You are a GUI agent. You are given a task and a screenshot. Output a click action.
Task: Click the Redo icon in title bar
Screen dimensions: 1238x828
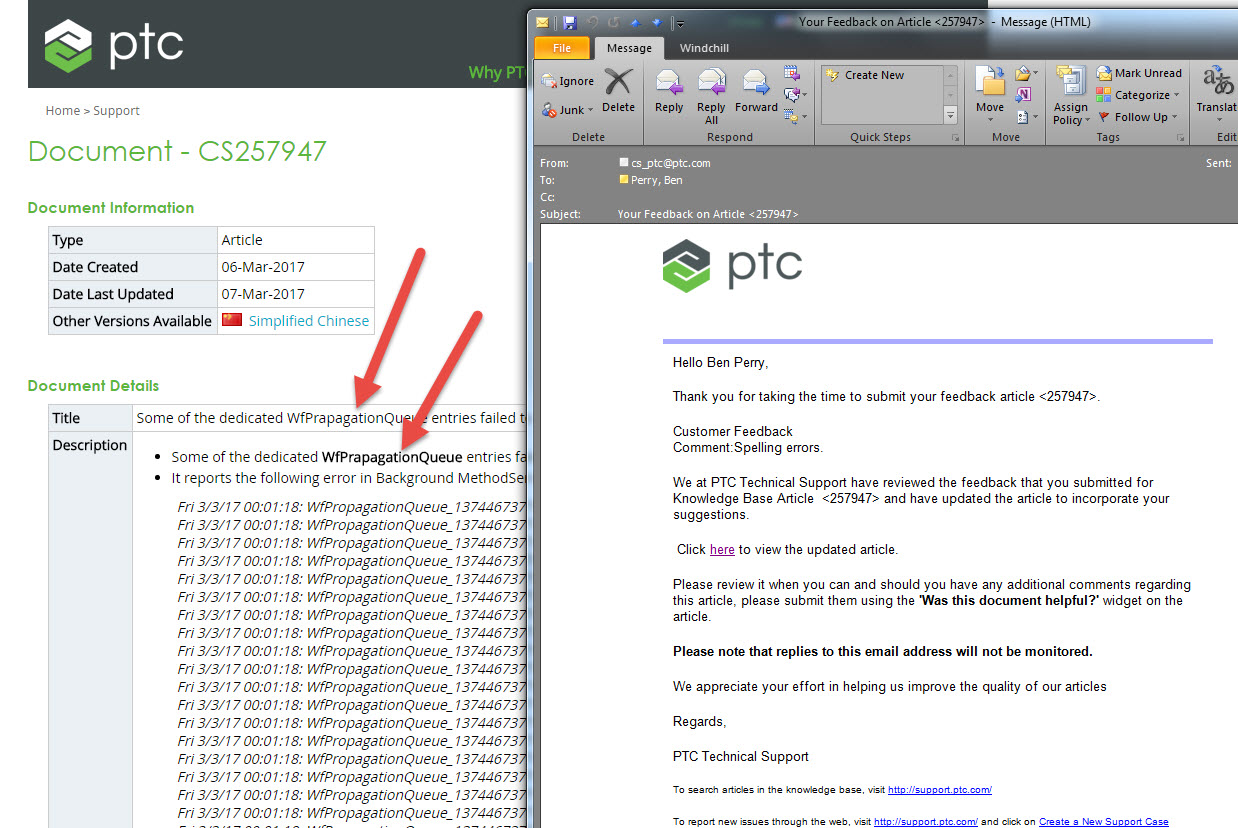click(613, 21)
